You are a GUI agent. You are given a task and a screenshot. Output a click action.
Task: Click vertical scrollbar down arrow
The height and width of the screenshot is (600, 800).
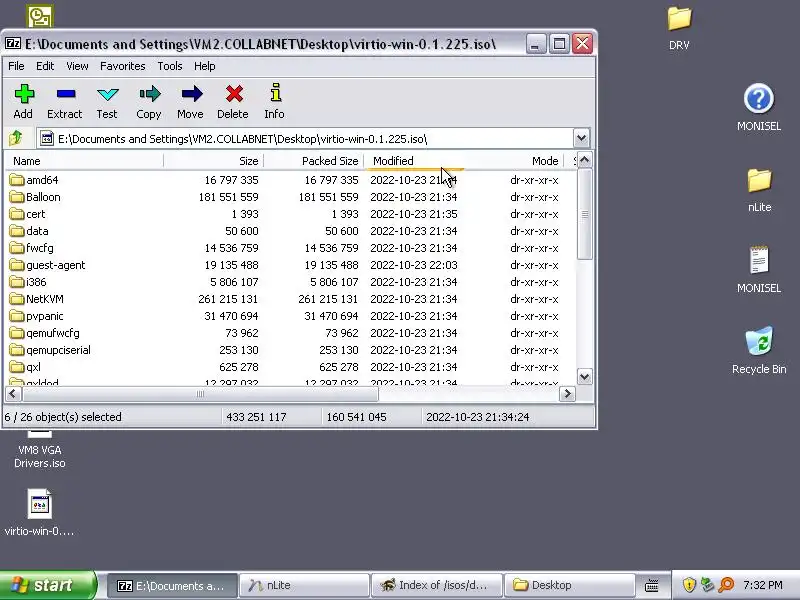[x=584, y=377]
